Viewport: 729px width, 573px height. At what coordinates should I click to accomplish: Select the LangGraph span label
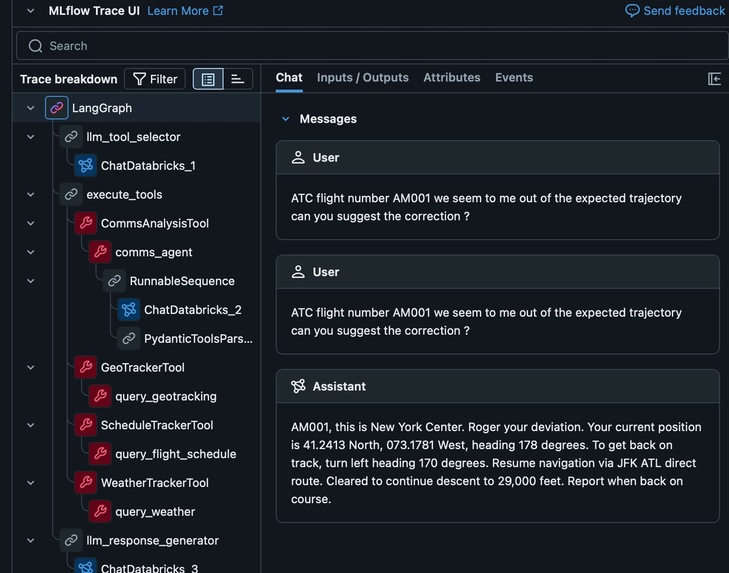point(102,108)
